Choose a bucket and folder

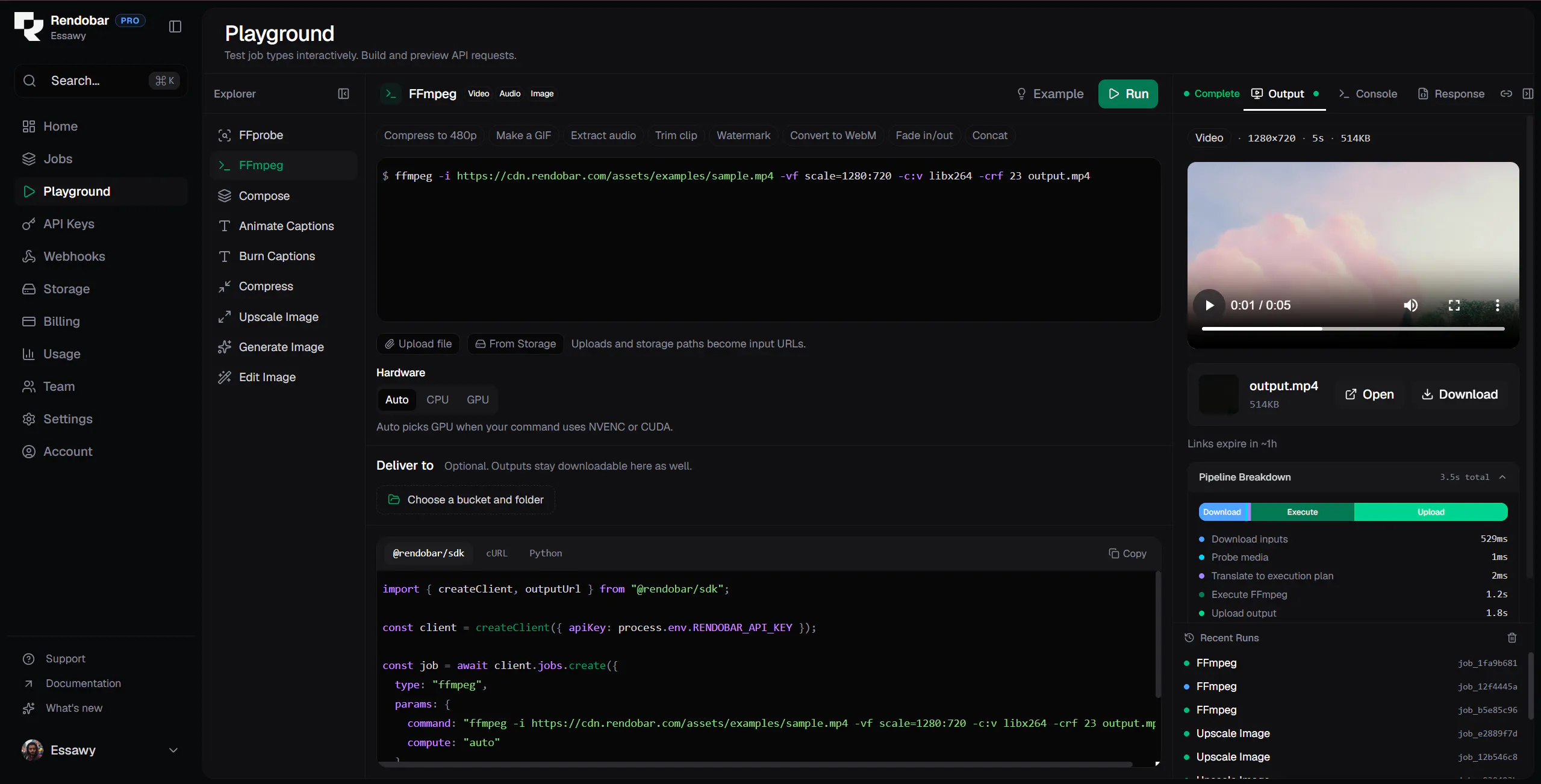[x=465, y=500]
